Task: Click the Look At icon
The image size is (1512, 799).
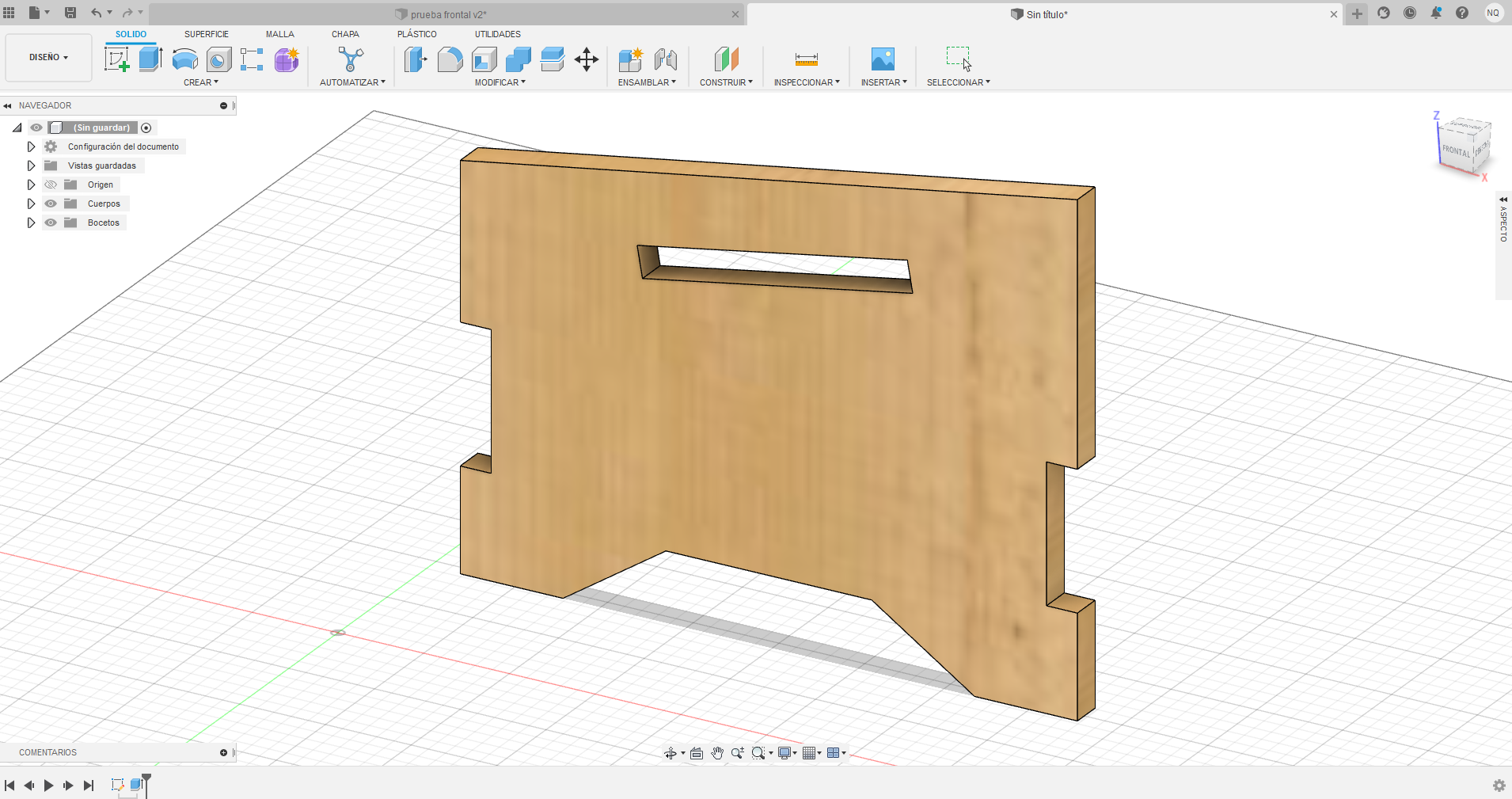Action: tap(697, 753)
